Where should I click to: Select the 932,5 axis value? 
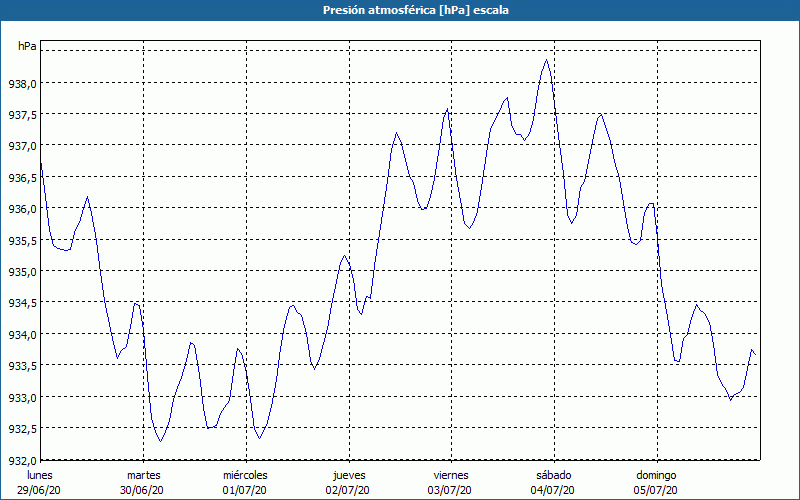pyautogui.click(x=22, y=429)
